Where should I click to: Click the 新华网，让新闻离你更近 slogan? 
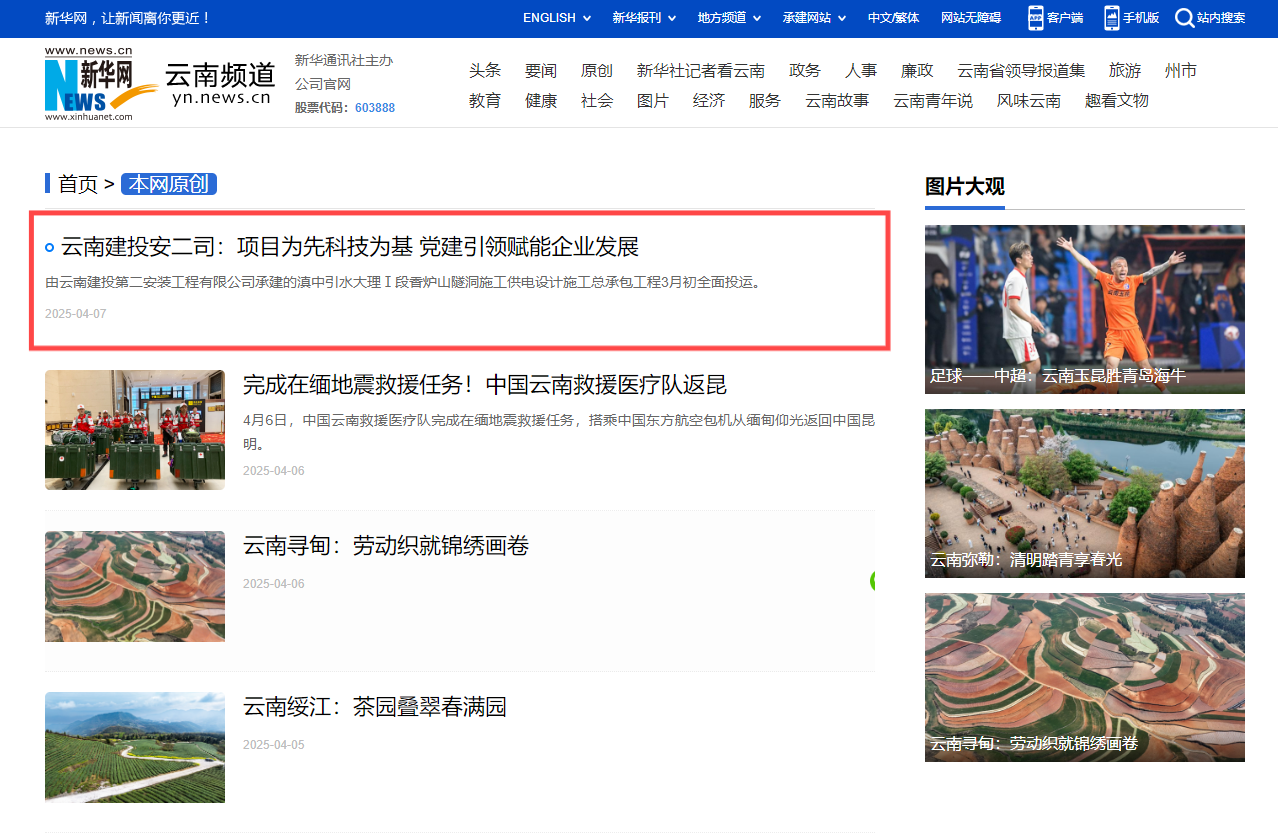tap(128, 18)
